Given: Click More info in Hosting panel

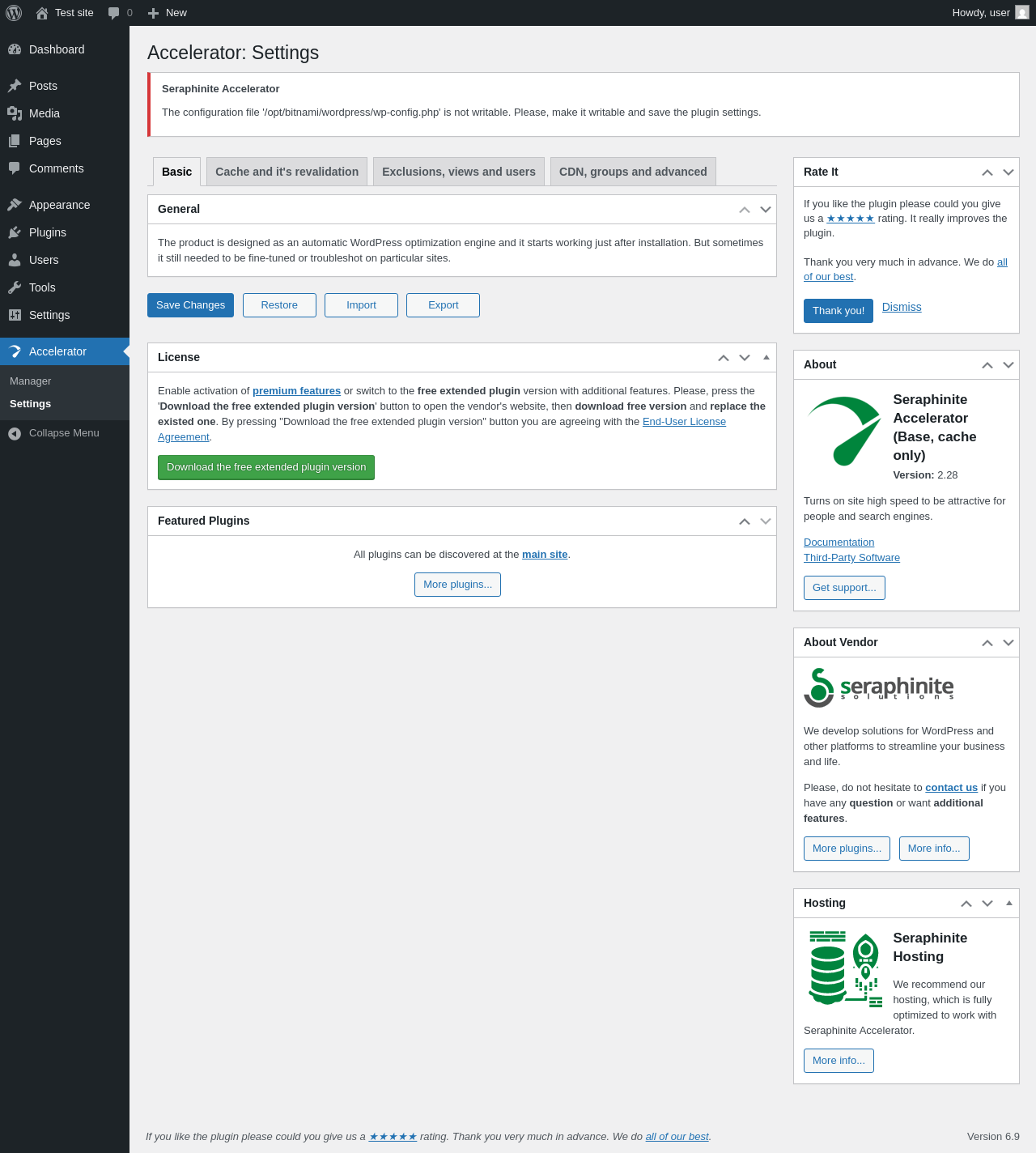Looking at the screenshot, I should tap(839, 1061).
